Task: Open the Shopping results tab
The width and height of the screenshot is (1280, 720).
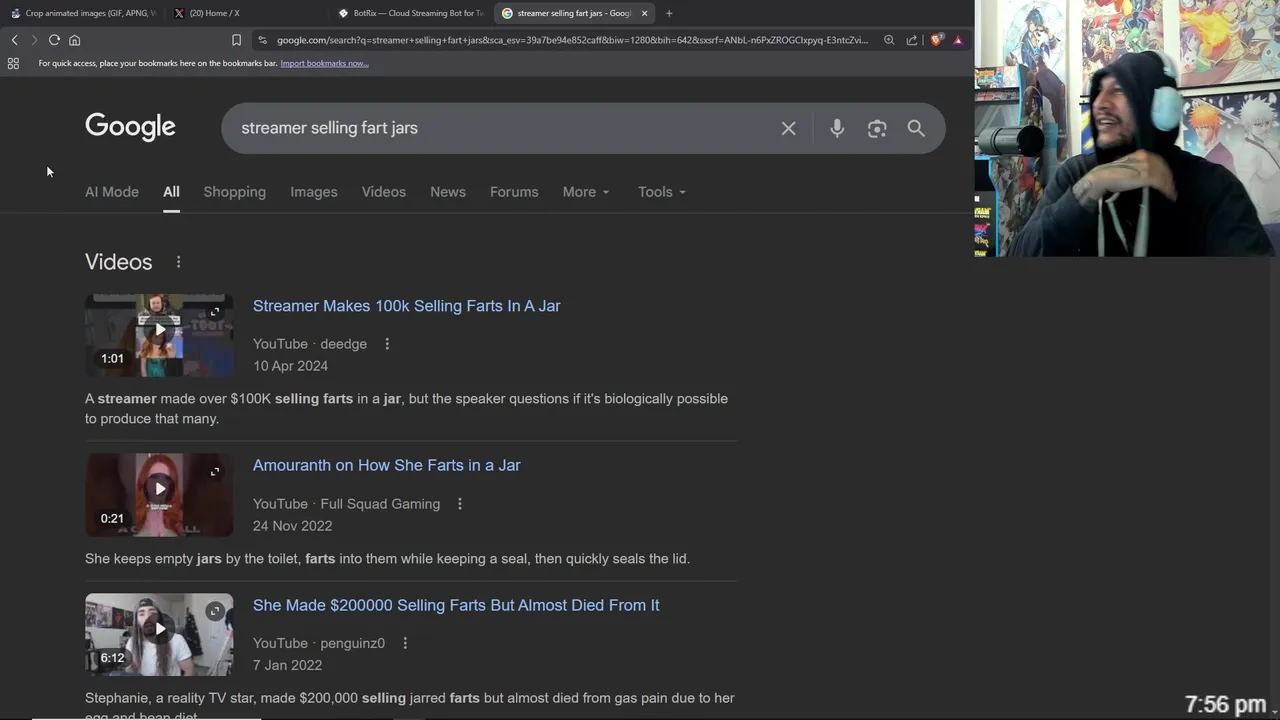Action: pyautogui.click(x=235, y=192)
